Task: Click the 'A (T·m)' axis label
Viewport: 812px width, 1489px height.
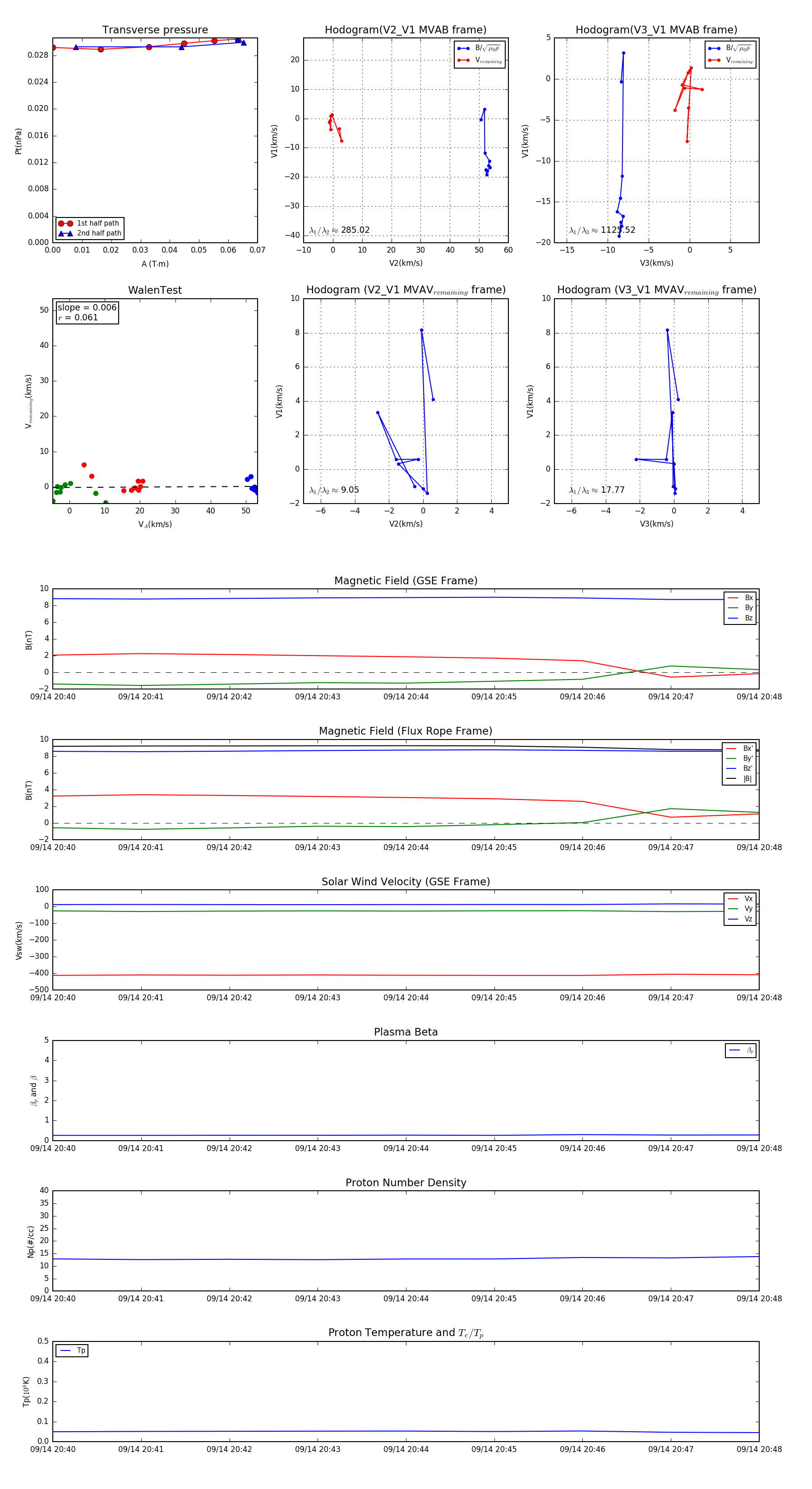Action: 155,264
